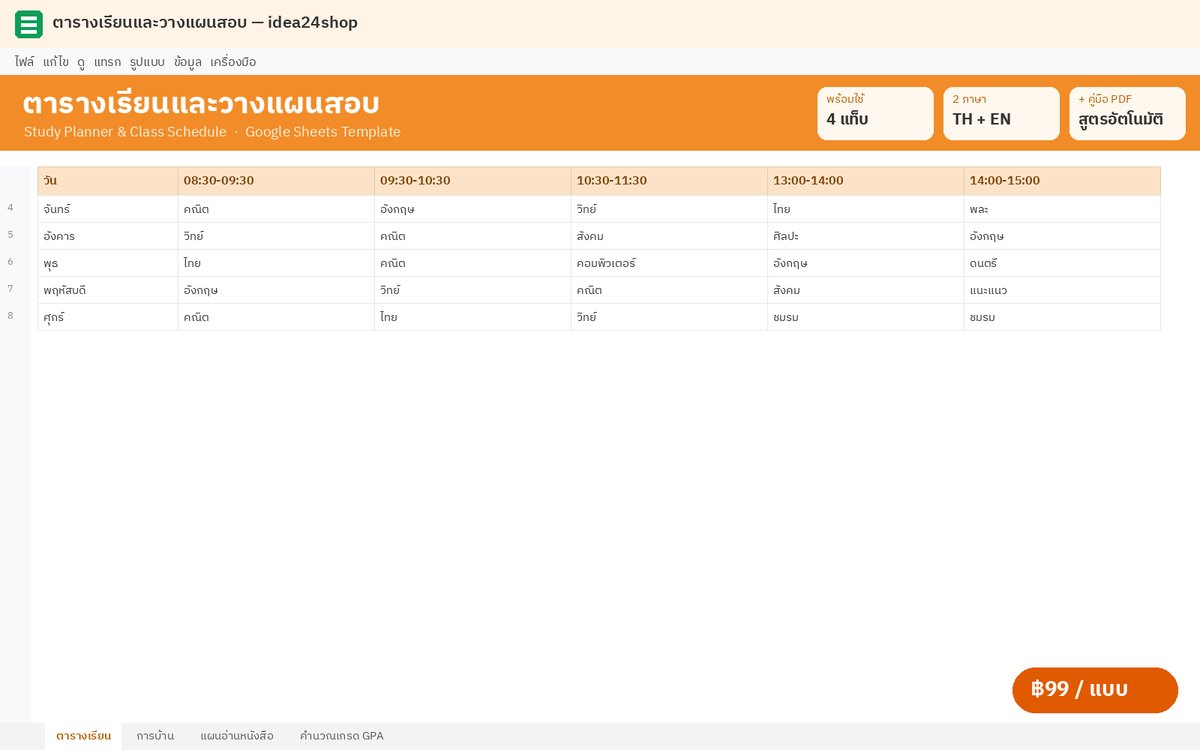Open the แก้ไข menu
This screenshot has height=750, width=1200.
pos(56,62)
